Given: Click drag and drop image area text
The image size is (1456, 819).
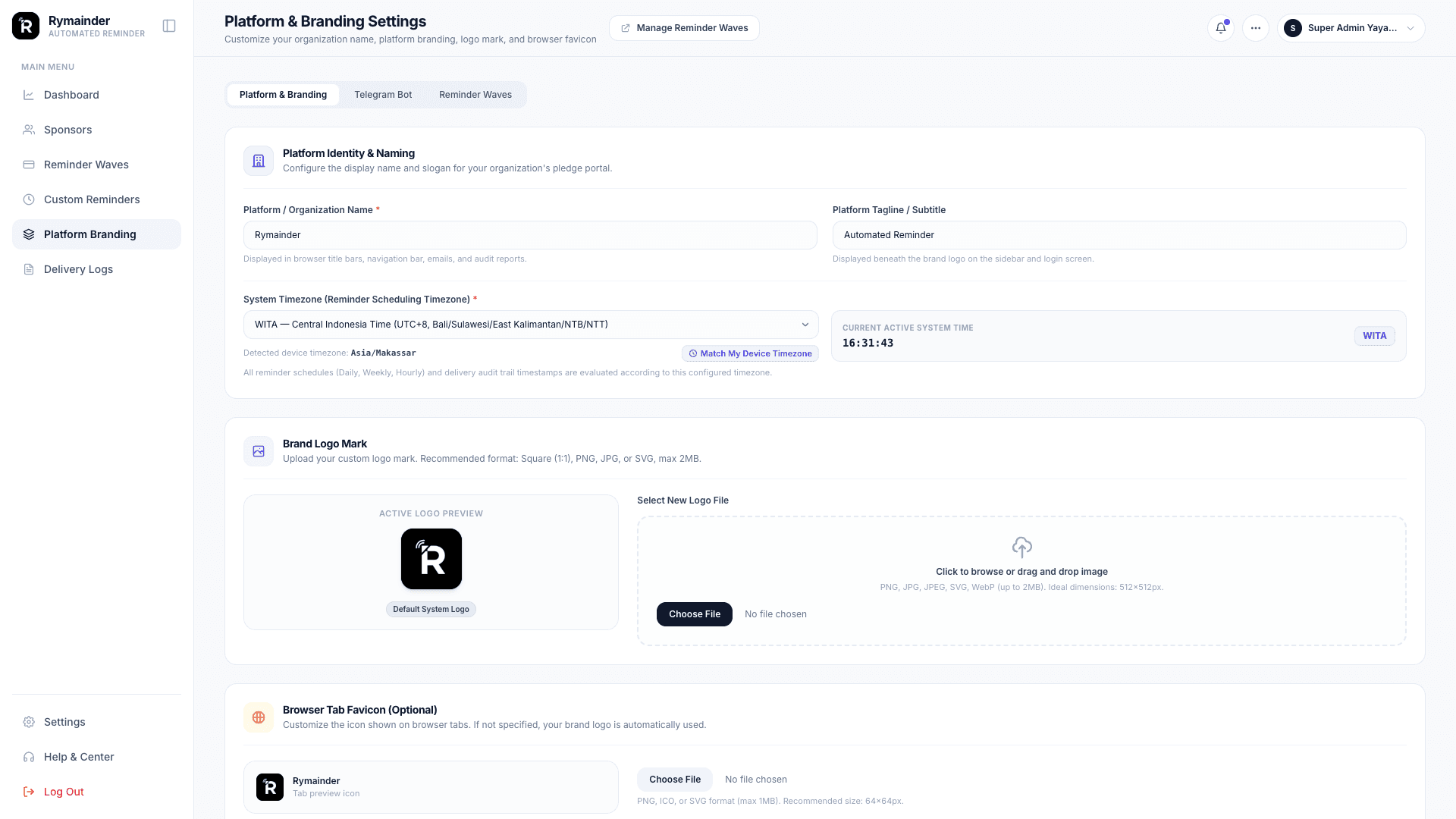Looking at the screenshot, I should click(1021, 572).
